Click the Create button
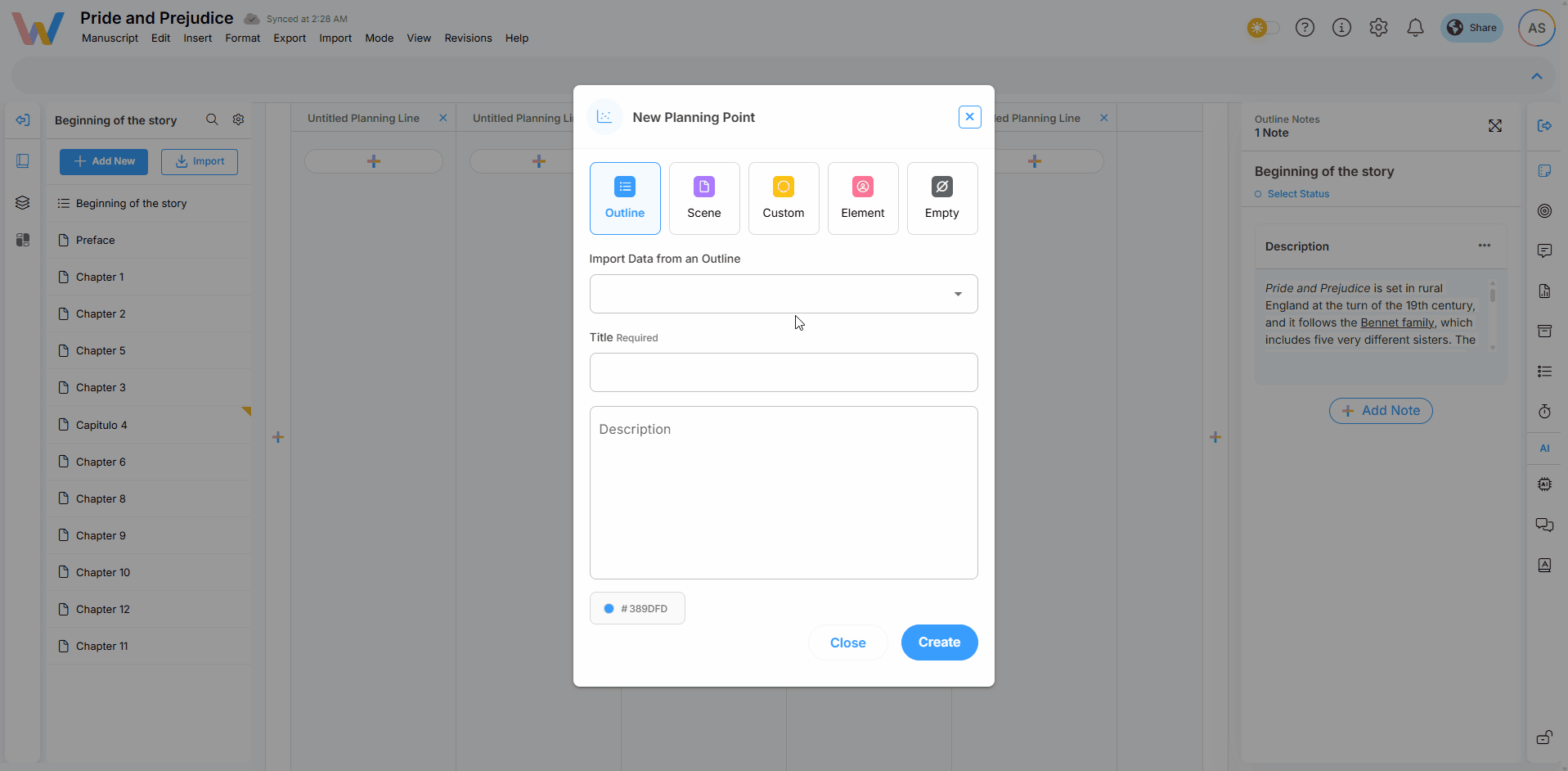The height and width of the screenshot is (771, 1568). (x=938, y=642)
